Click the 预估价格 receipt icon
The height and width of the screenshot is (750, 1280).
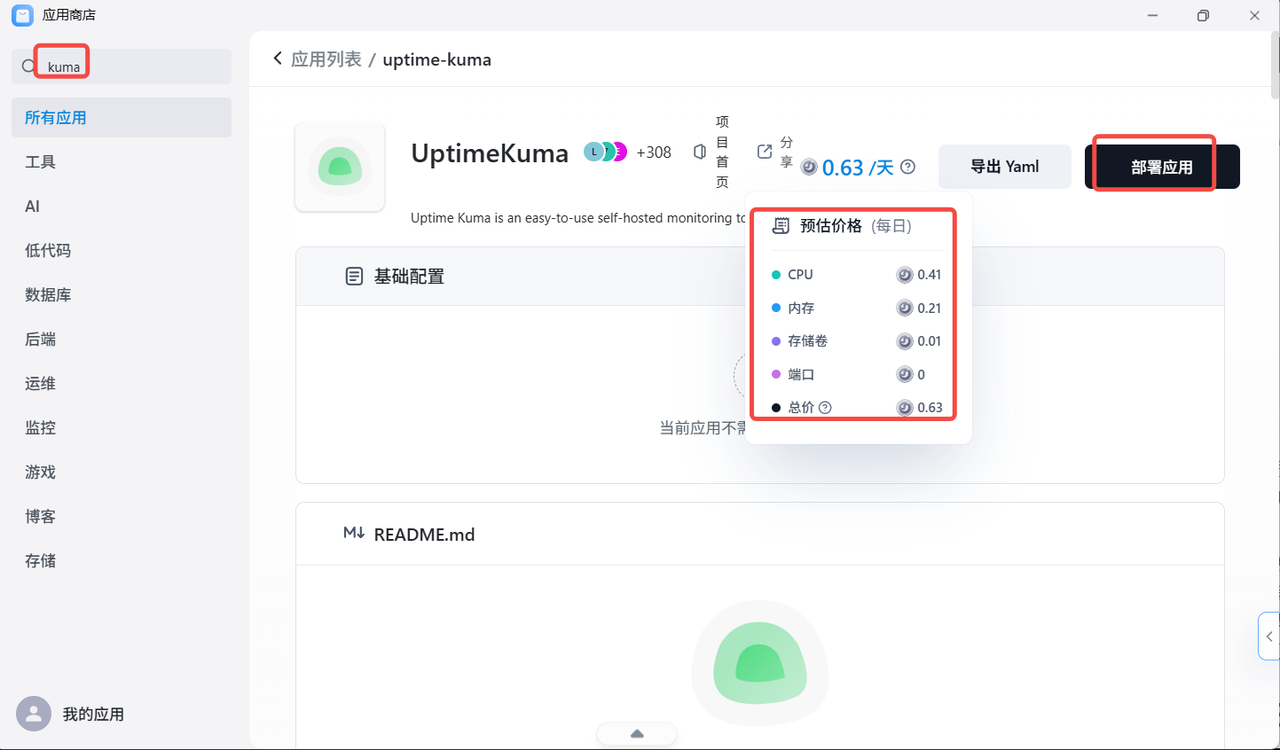point(781,226)
